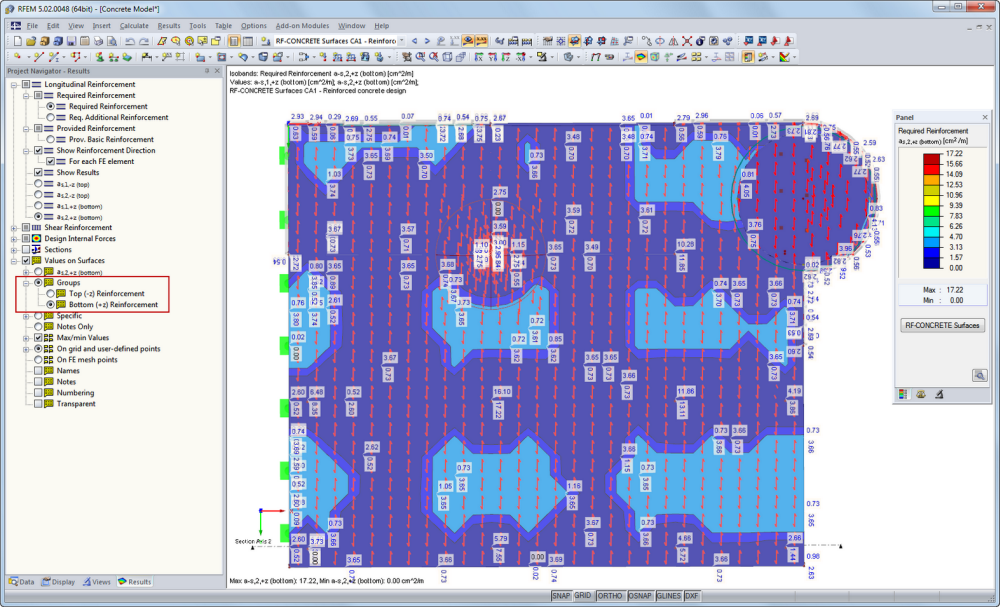Image resolution: width=1000 pixels, height=607 pixels.
Task: Expand Design Internal Forces tree node
Action: click(x=14, y=238)
